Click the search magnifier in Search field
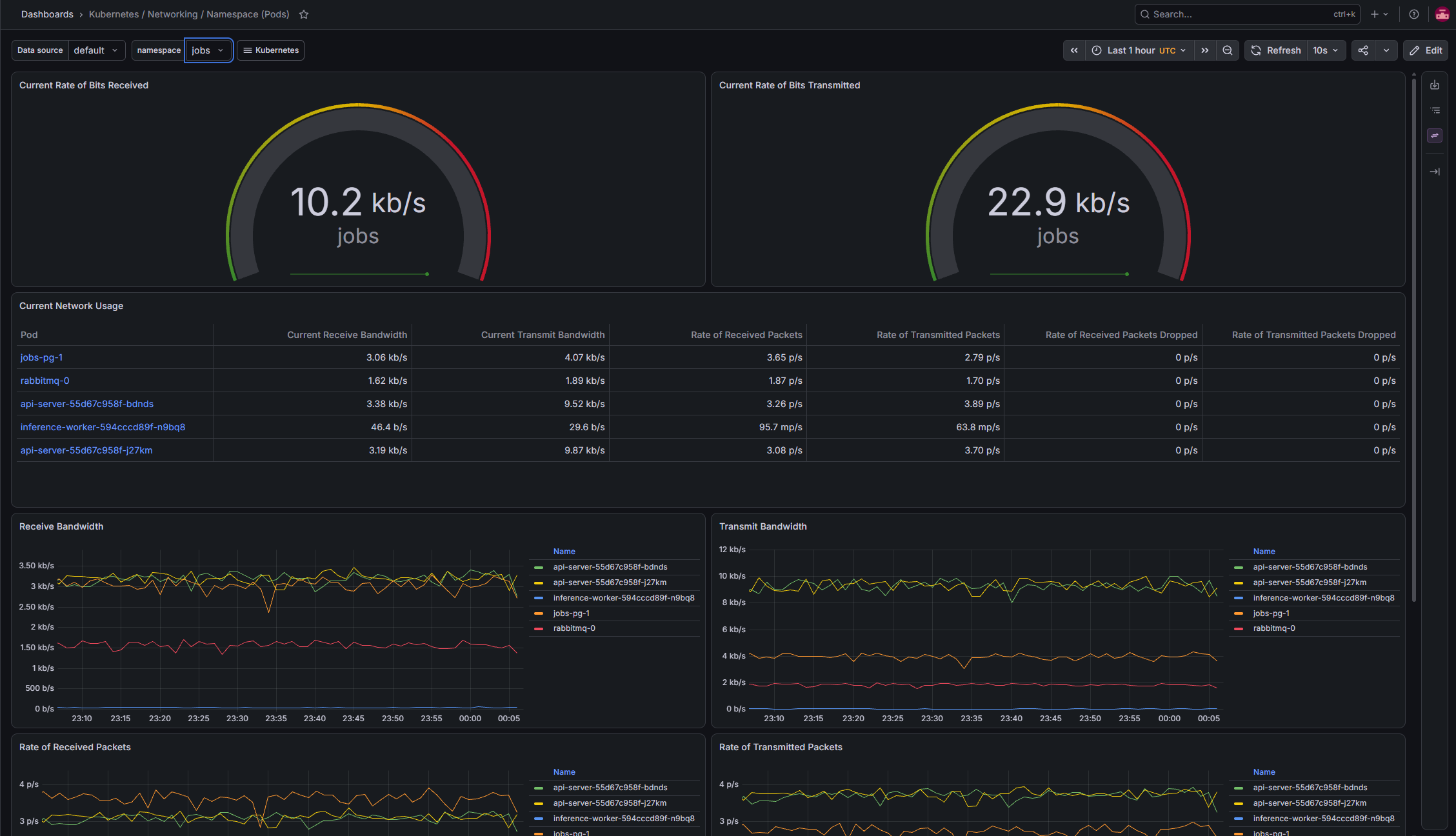Image resolution: width=1456 pixels, height=836 pixels. [x=1144, y=14]
